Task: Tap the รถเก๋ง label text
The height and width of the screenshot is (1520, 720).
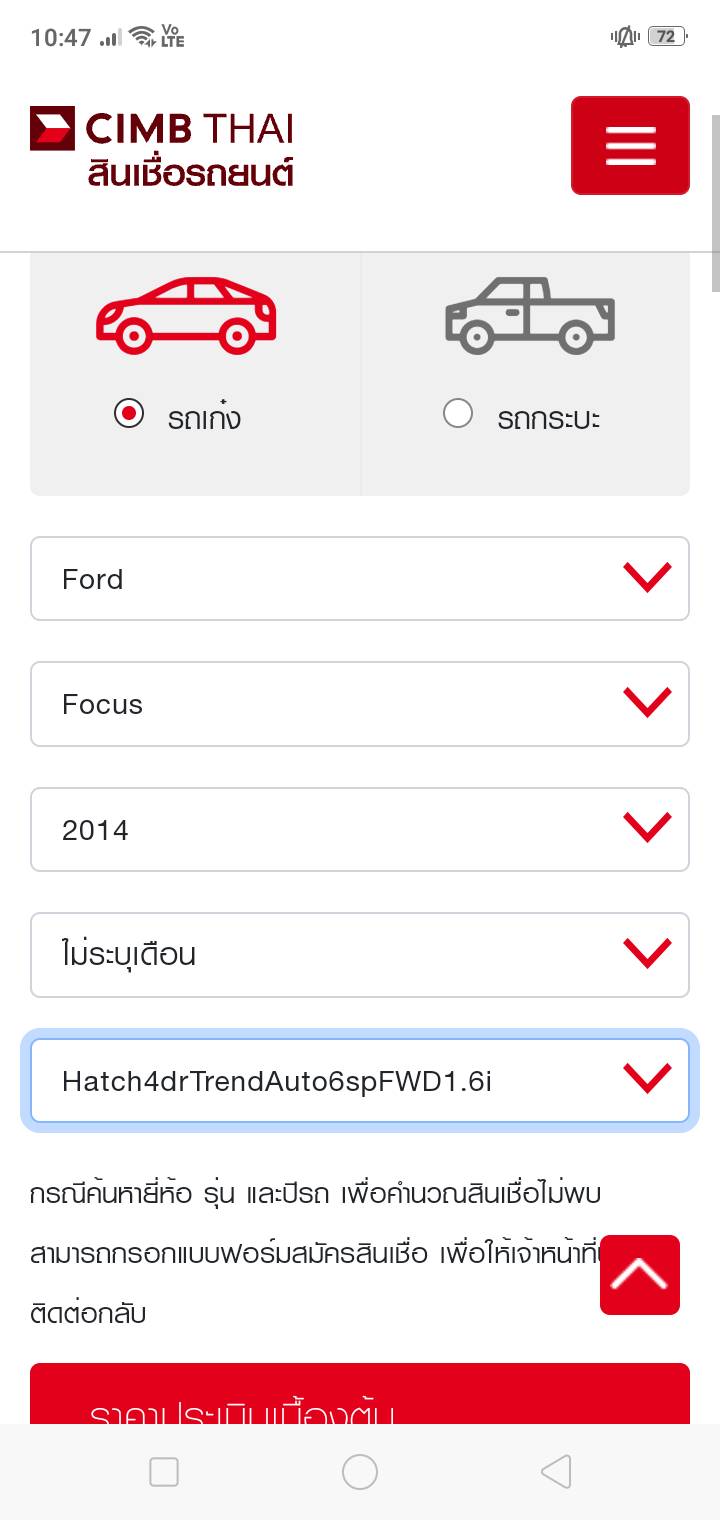Action: coord(204,417)
